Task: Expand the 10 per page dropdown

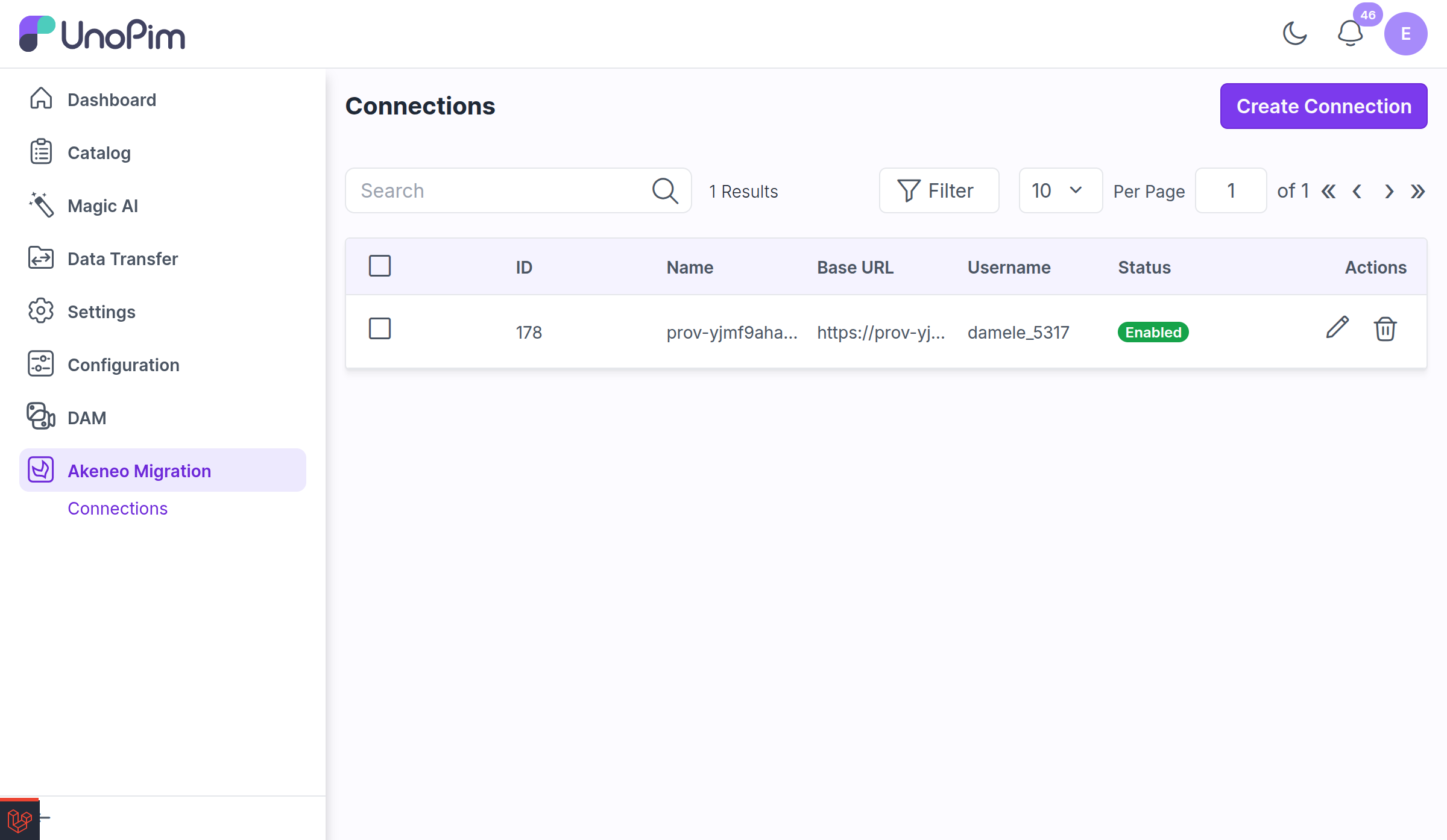Action: pos(1061,190)
